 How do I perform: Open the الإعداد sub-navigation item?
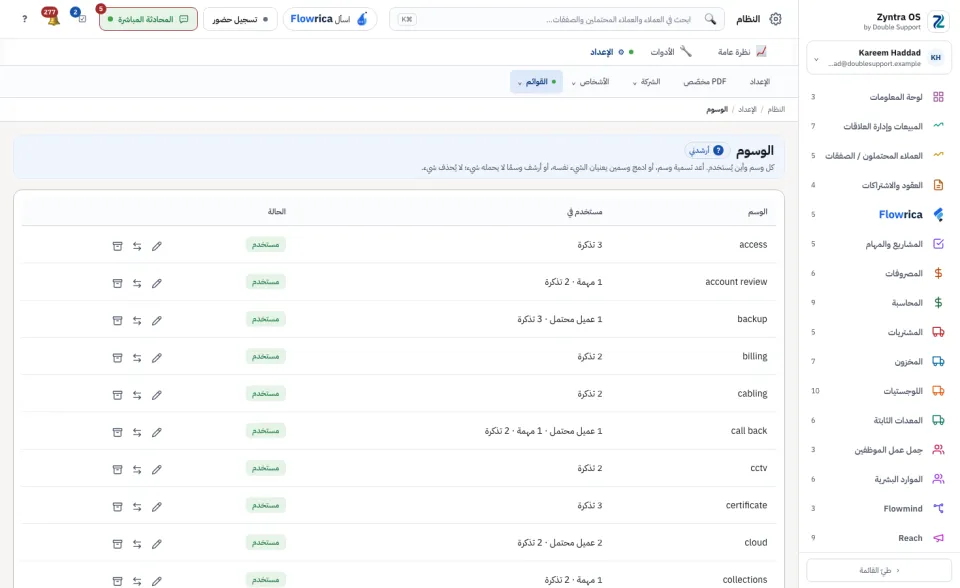760,81
